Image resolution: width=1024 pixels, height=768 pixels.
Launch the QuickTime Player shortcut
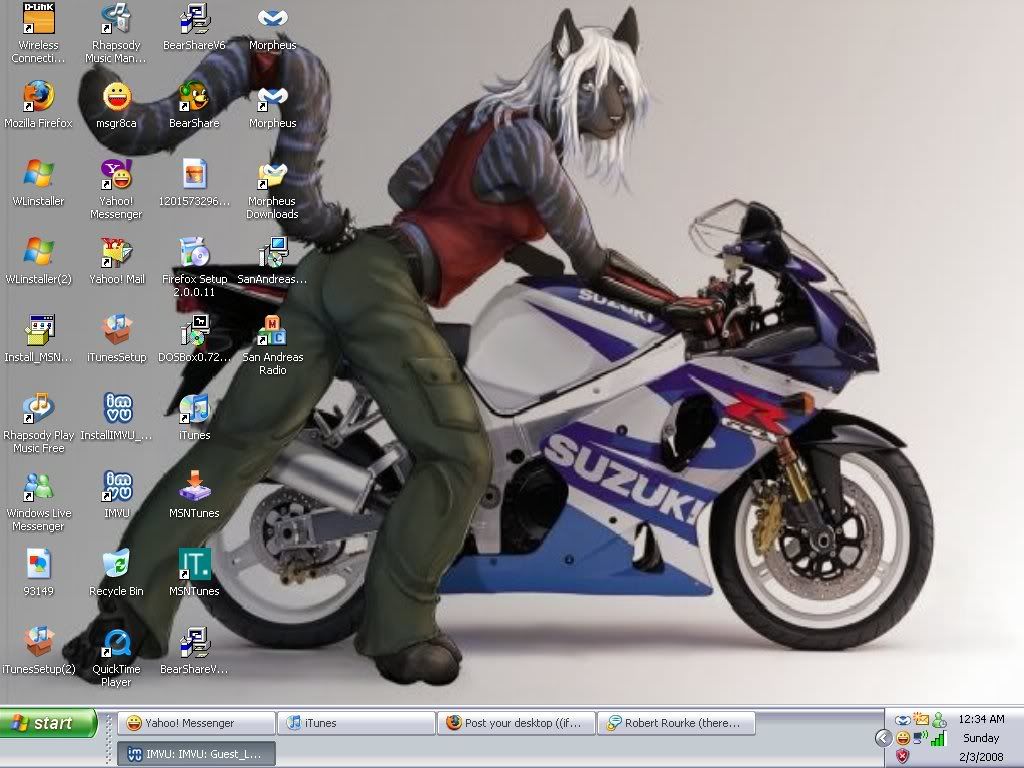point(116,657)
